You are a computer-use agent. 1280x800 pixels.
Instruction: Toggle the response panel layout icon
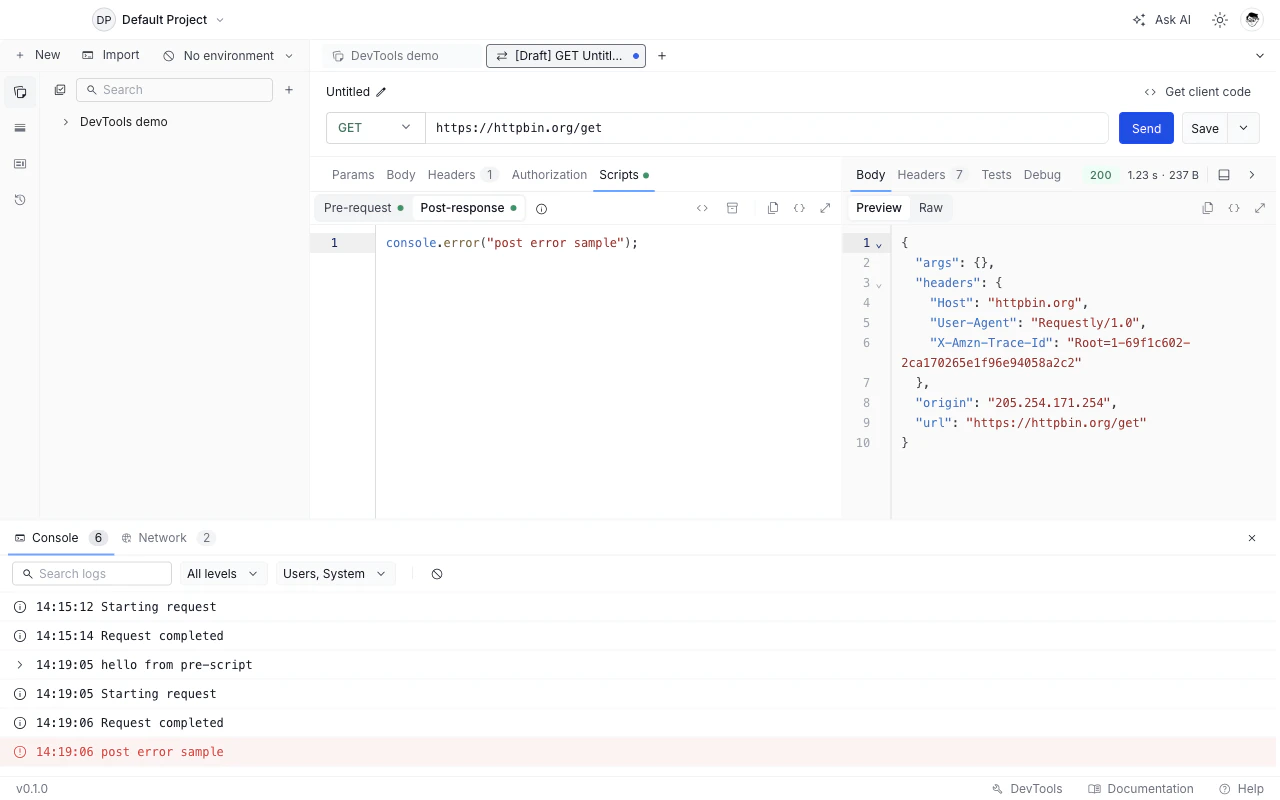click(x=1224, y=175)
